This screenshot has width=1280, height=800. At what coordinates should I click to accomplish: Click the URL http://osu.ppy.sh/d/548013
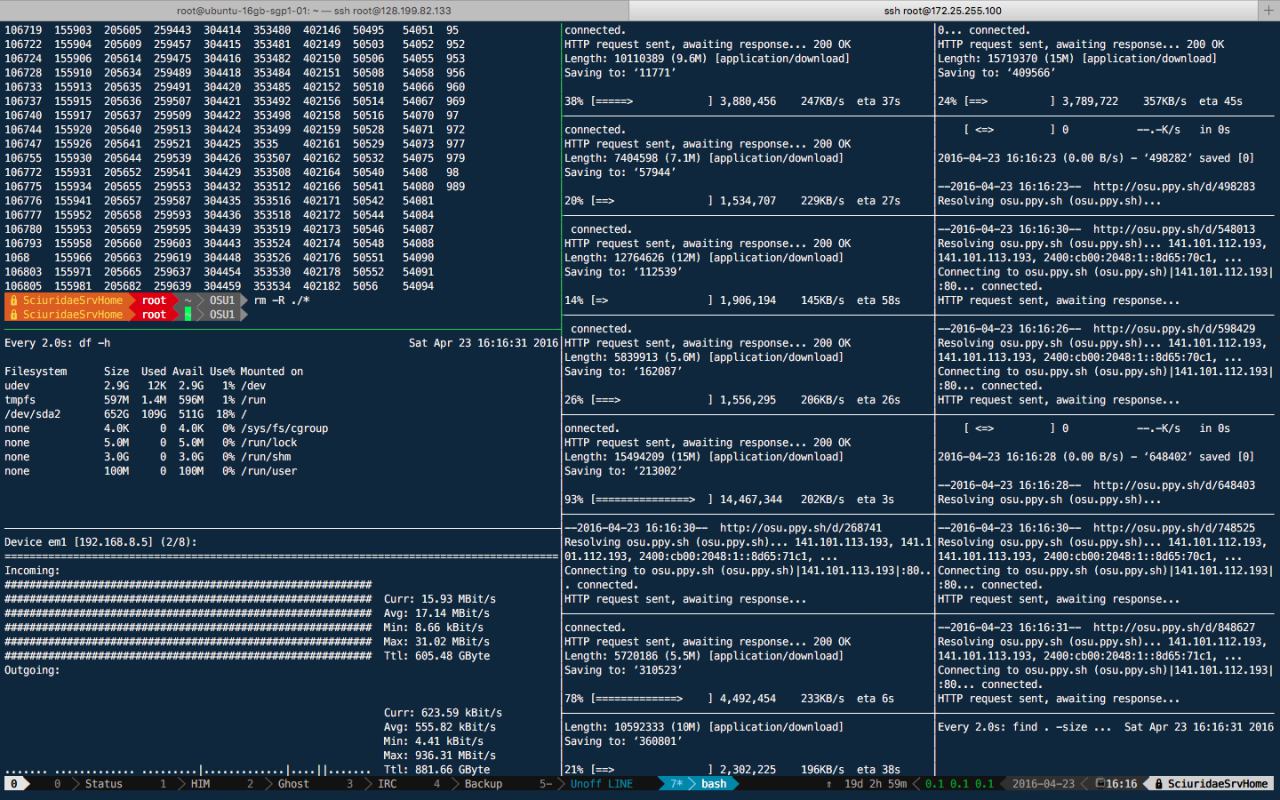1174,229
